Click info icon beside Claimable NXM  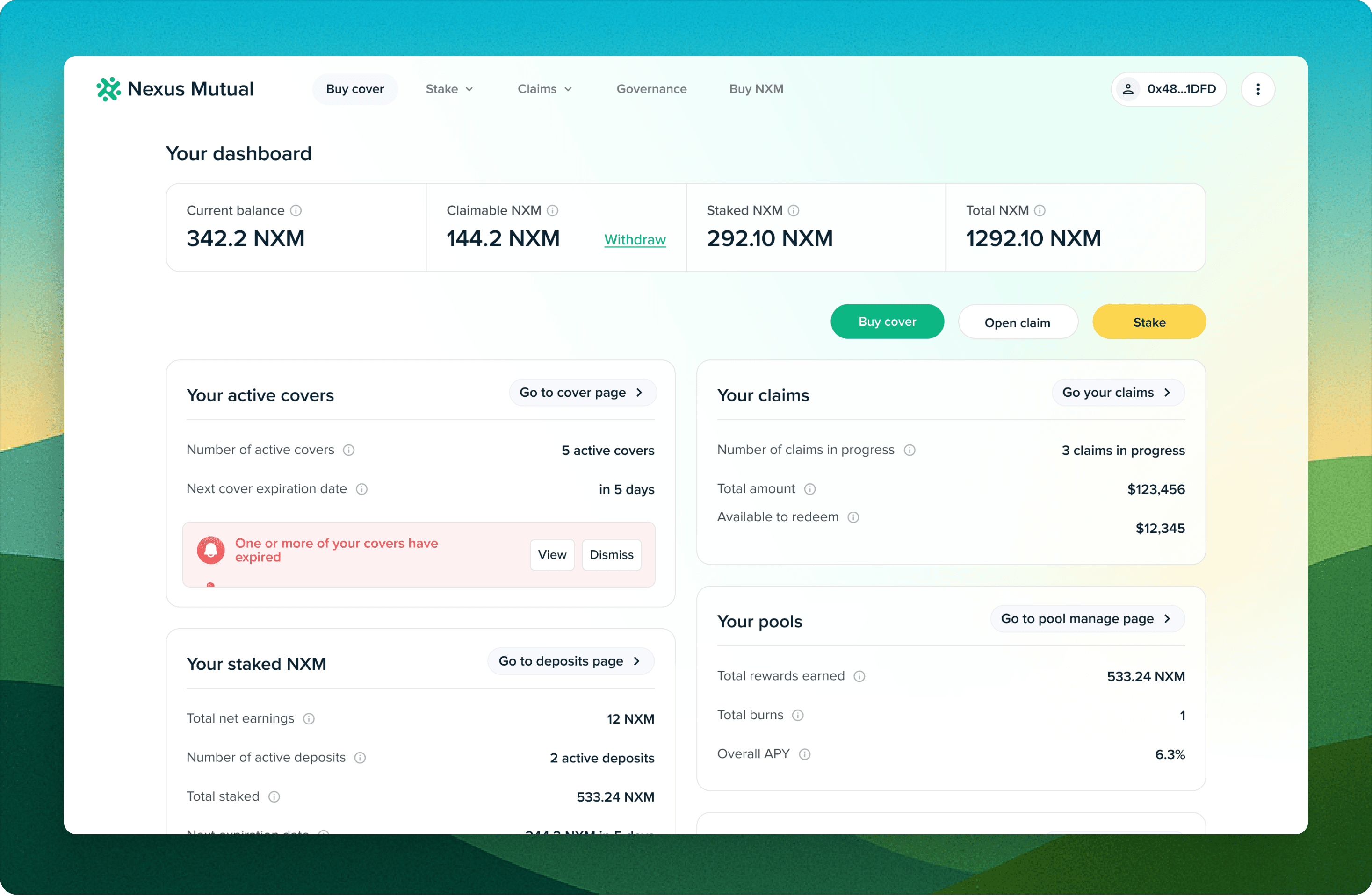click(x=552, y=211)
